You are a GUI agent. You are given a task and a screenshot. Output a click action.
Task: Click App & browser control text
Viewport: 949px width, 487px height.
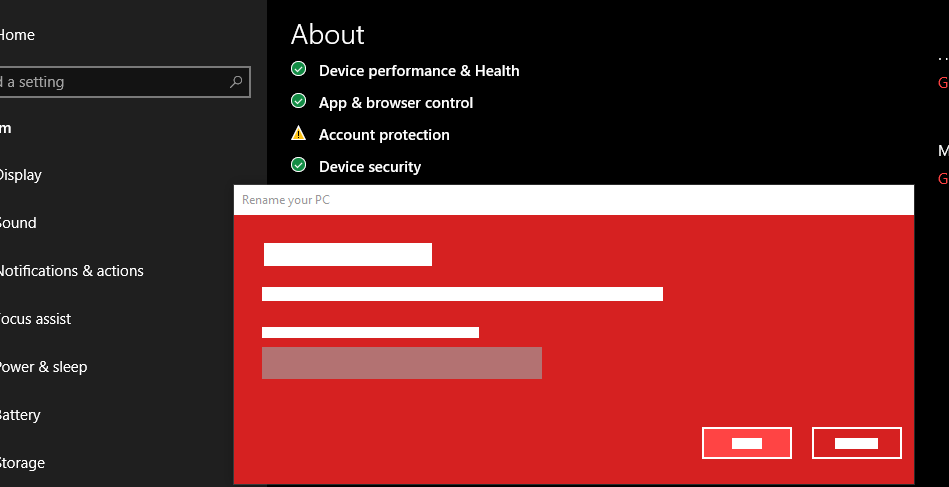point(396,103)
